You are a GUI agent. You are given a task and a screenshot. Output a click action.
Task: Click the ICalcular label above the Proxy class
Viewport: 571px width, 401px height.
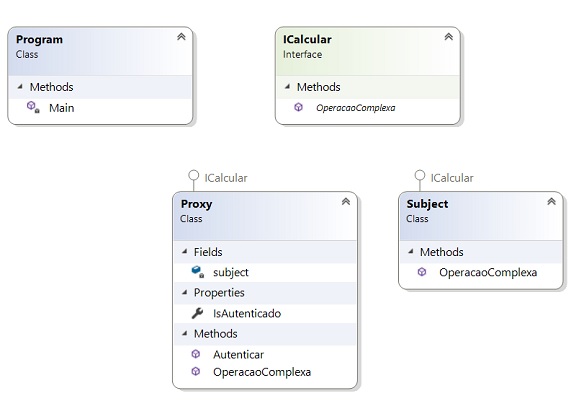(226, 178)
